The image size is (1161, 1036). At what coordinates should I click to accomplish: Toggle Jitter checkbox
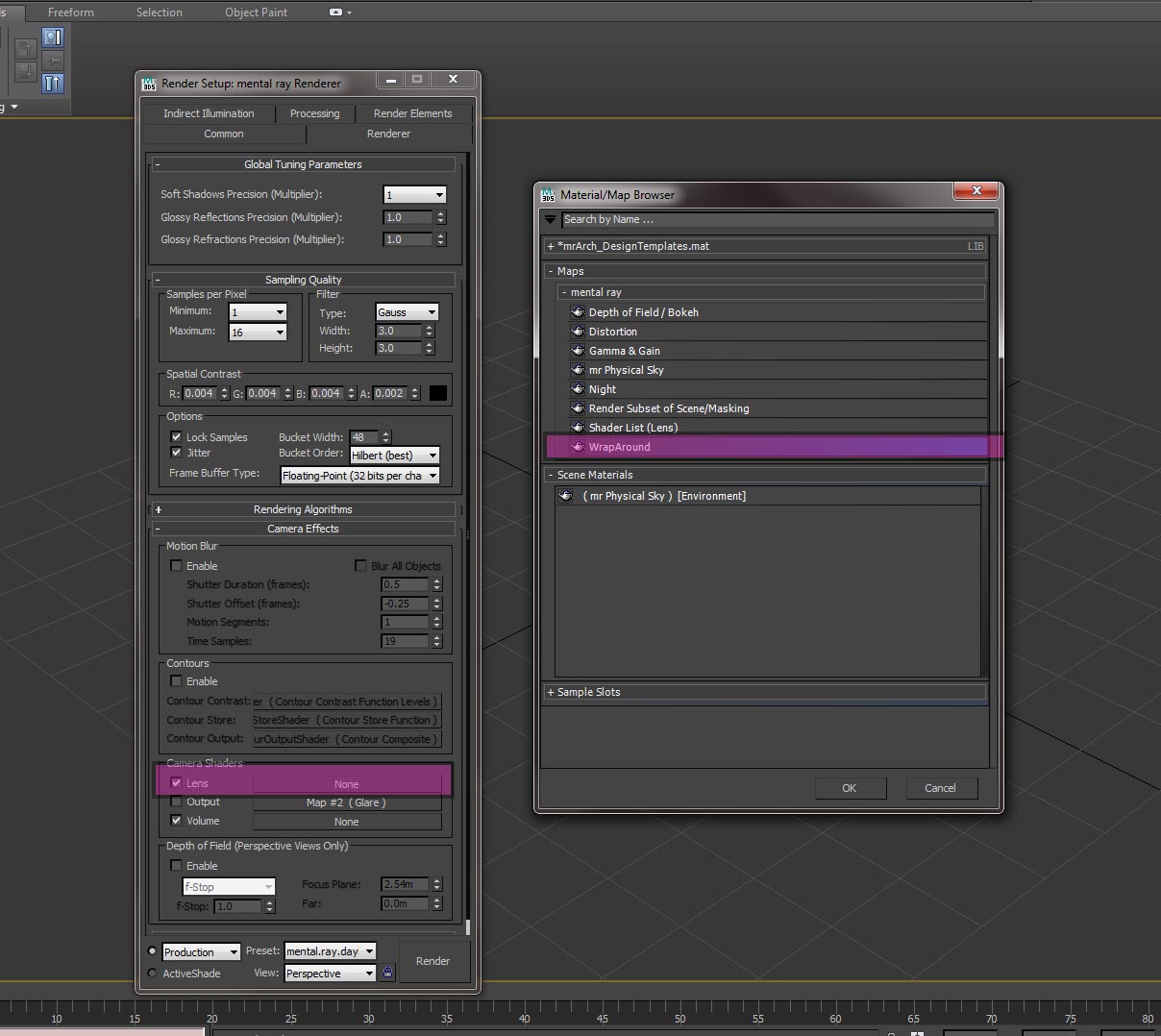tap(176, 453)
